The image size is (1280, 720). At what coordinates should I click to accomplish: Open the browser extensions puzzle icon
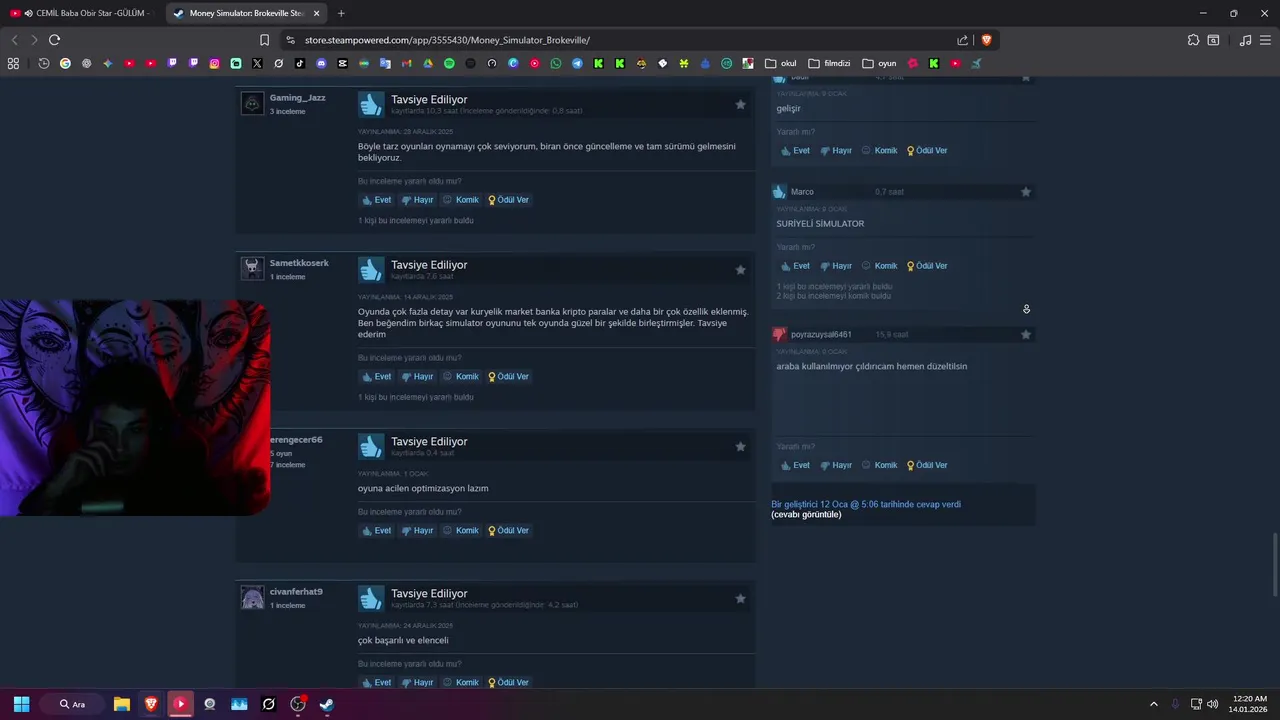pyautogui.click(x=1193, y=40)
